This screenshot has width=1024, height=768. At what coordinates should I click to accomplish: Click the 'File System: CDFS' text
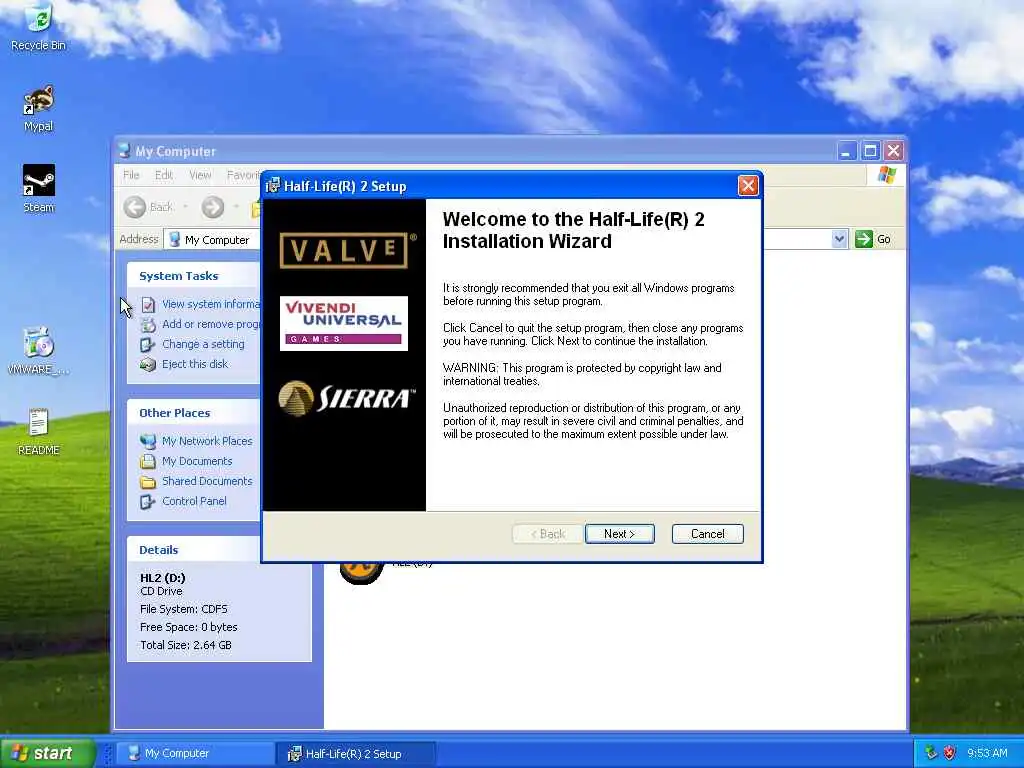point(184,609)
